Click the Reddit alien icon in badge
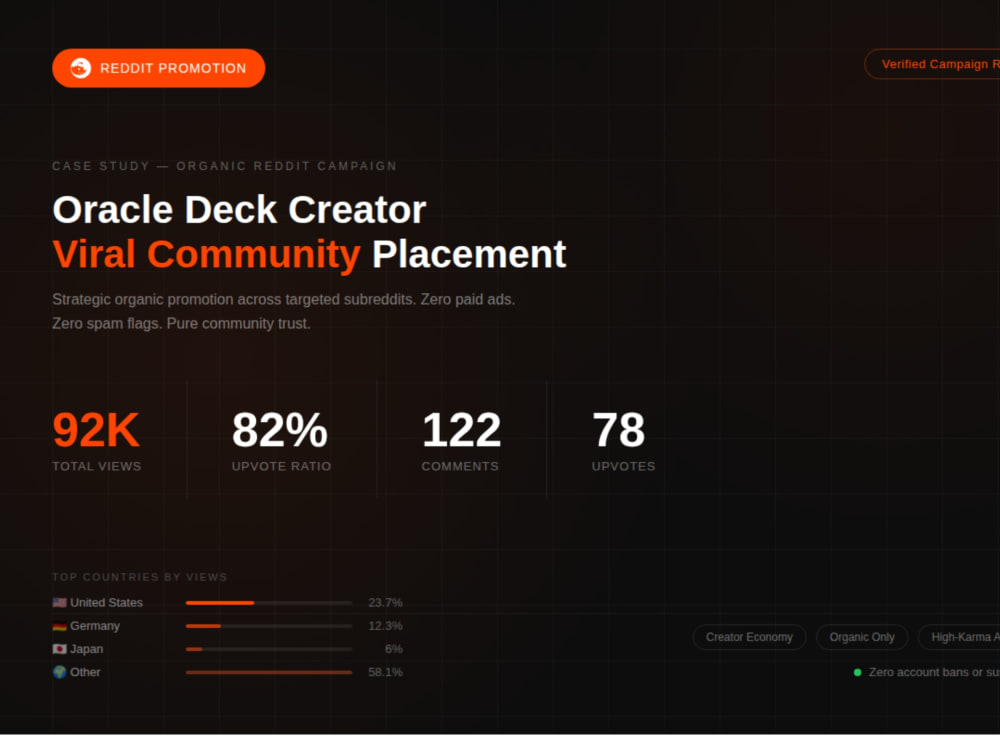Viewport: 1000px width, 750px height. pos(80,68)
